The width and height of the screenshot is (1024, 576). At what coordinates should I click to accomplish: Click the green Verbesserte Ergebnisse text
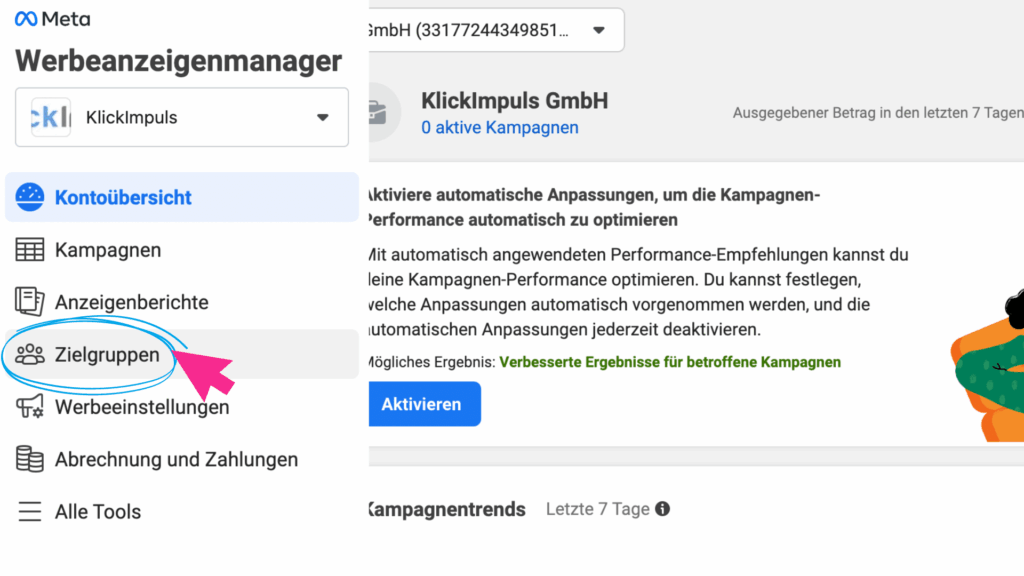[669, 362]
